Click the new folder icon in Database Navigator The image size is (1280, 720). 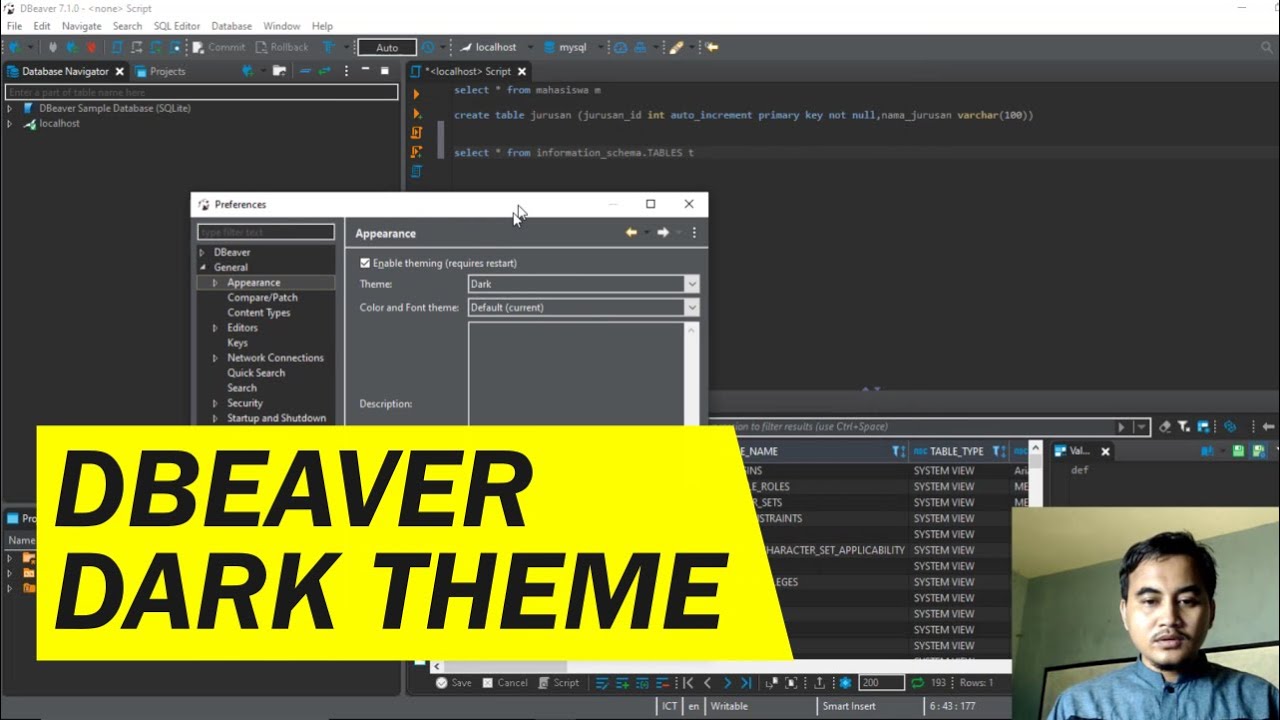279,71
